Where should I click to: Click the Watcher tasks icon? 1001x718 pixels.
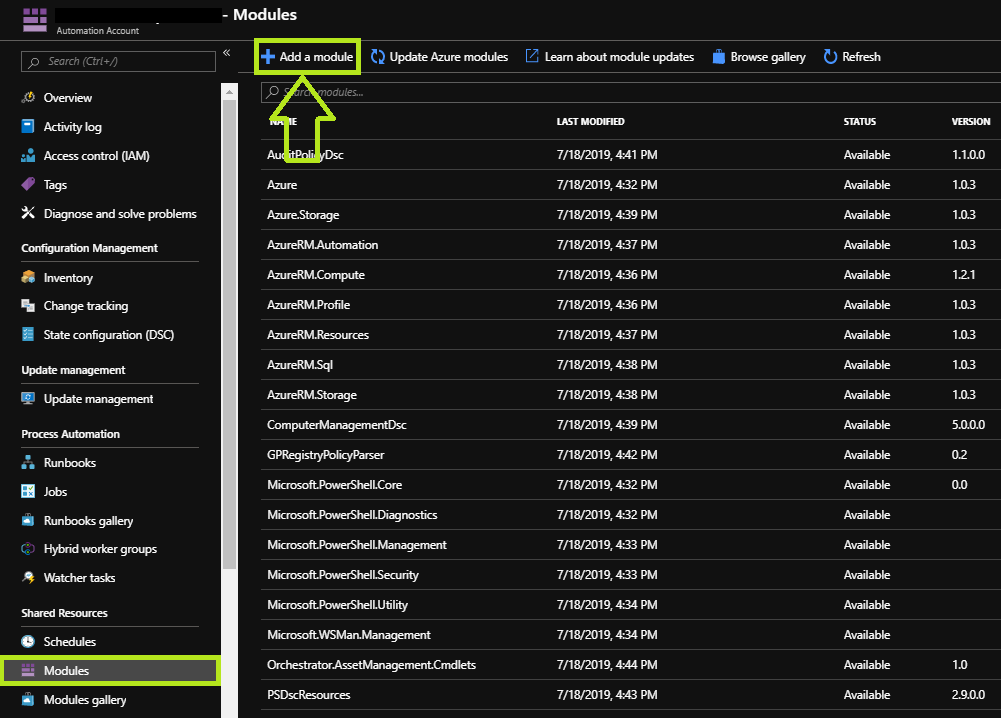(x=28, y=577)
